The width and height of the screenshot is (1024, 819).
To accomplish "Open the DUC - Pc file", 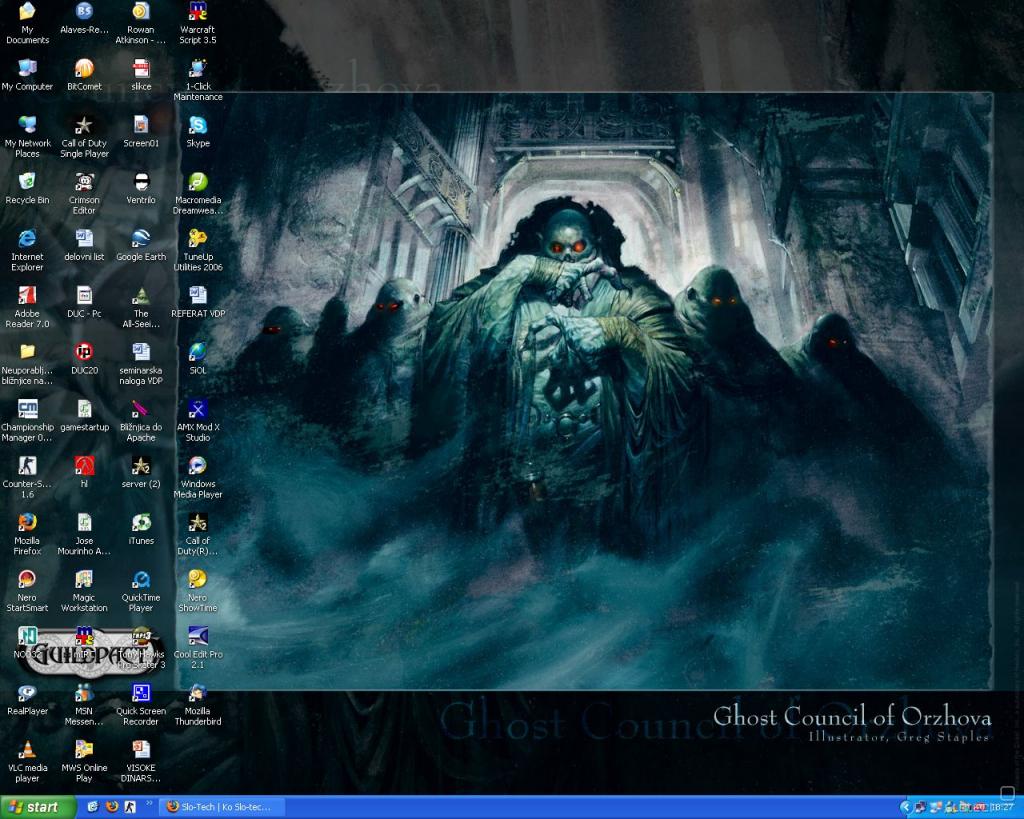I will 84,302.
